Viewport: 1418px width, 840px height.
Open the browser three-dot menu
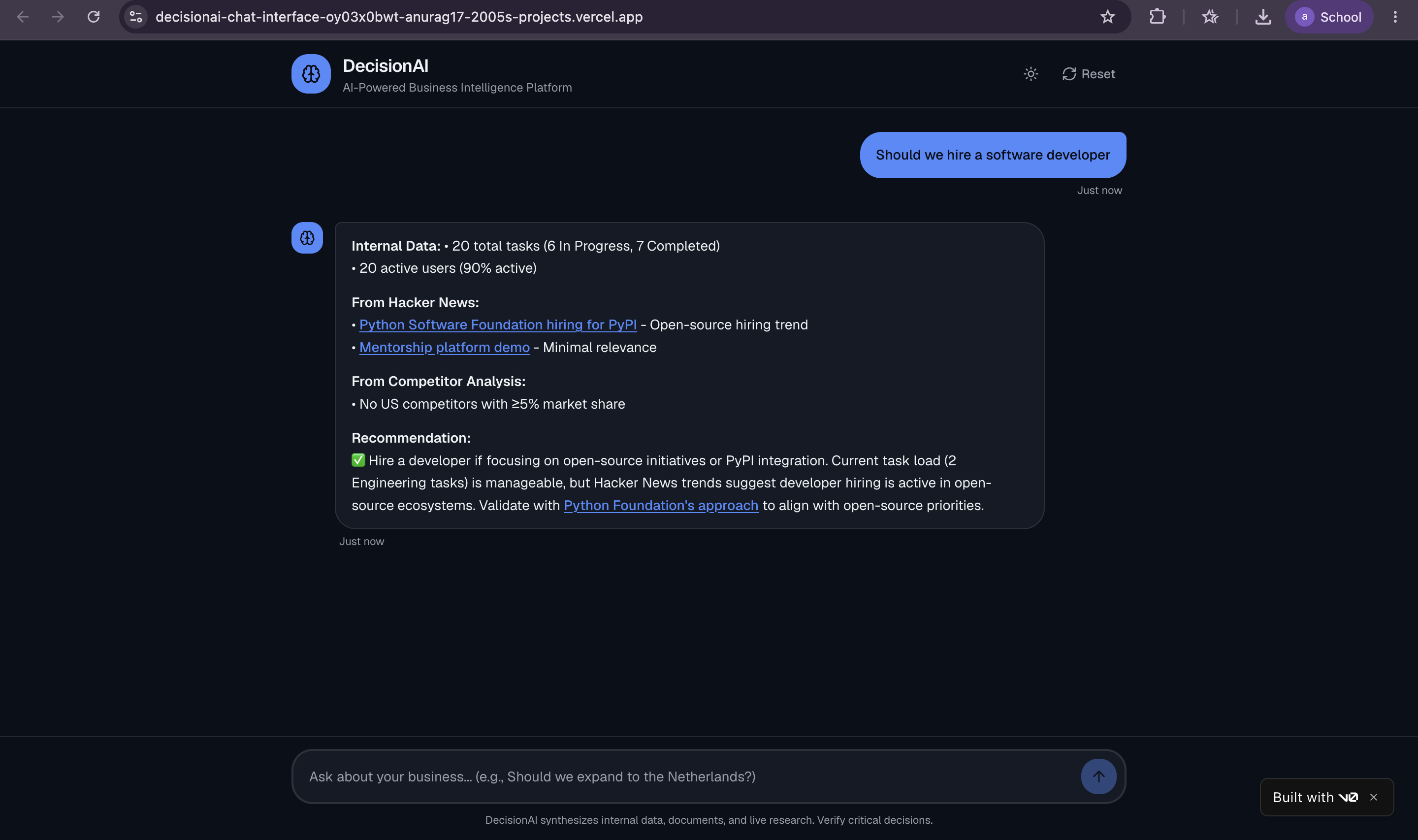(x=1395, y=17)
